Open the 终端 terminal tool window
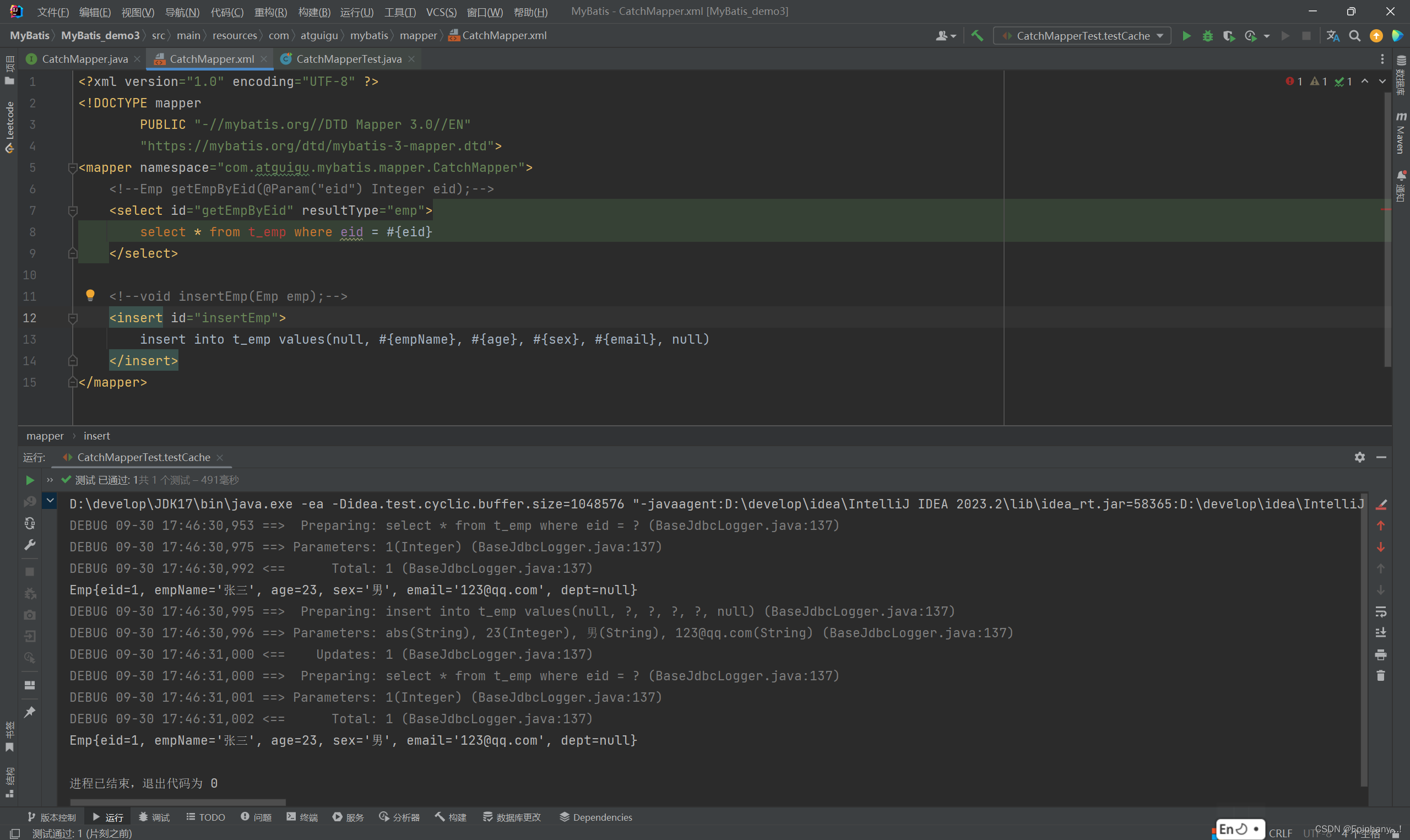1410x840 pixels. pyautogui.click(x=302, y=817)
